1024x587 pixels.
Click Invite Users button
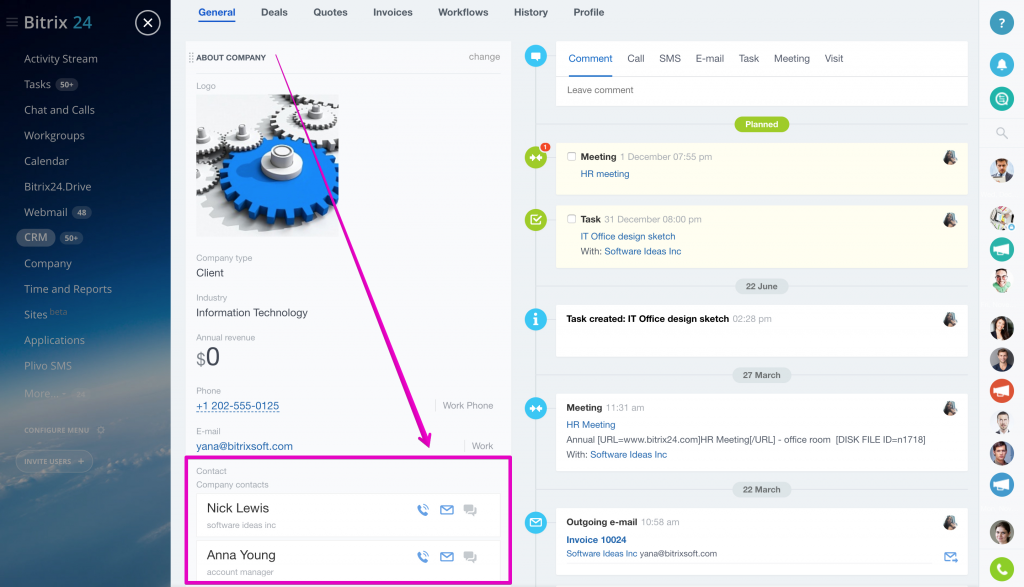[54, 461]
